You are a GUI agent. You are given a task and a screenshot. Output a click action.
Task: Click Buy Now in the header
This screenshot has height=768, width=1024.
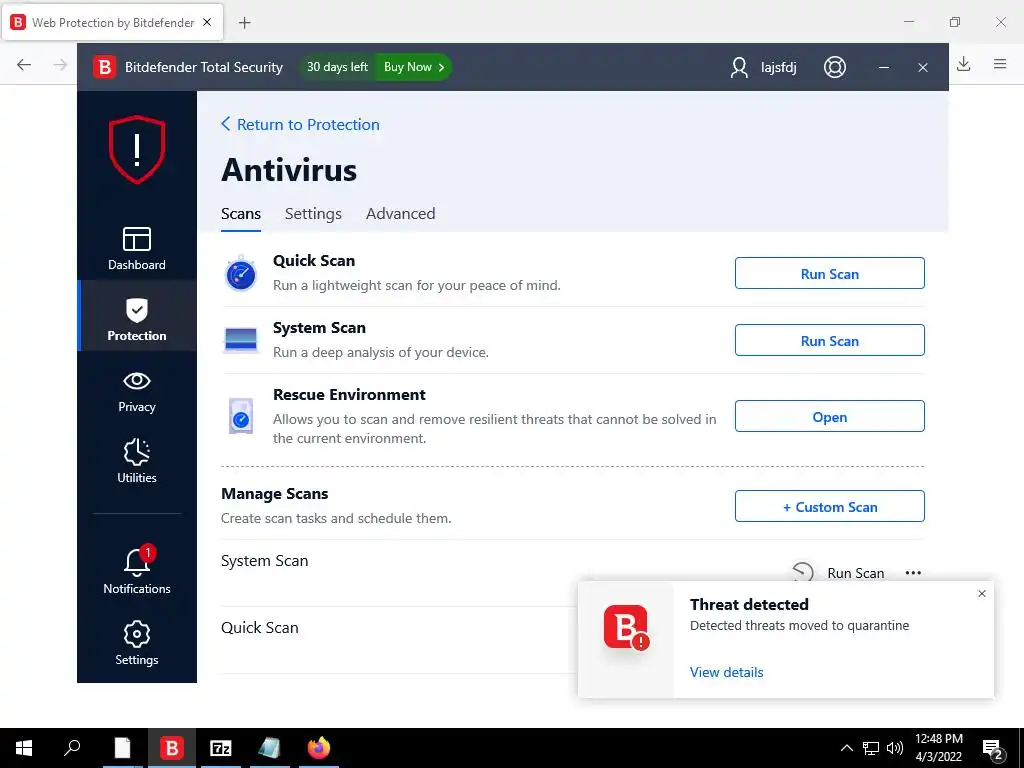tap(413, 67)
